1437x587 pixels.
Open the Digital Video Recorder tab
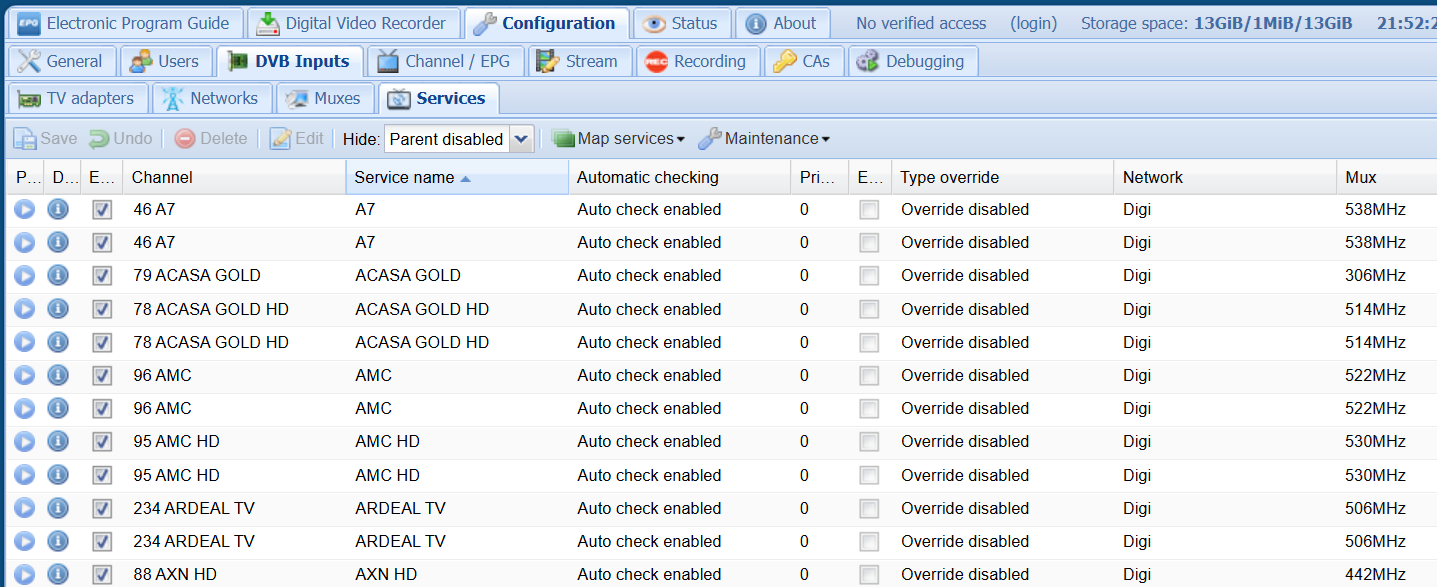[353, 23]
